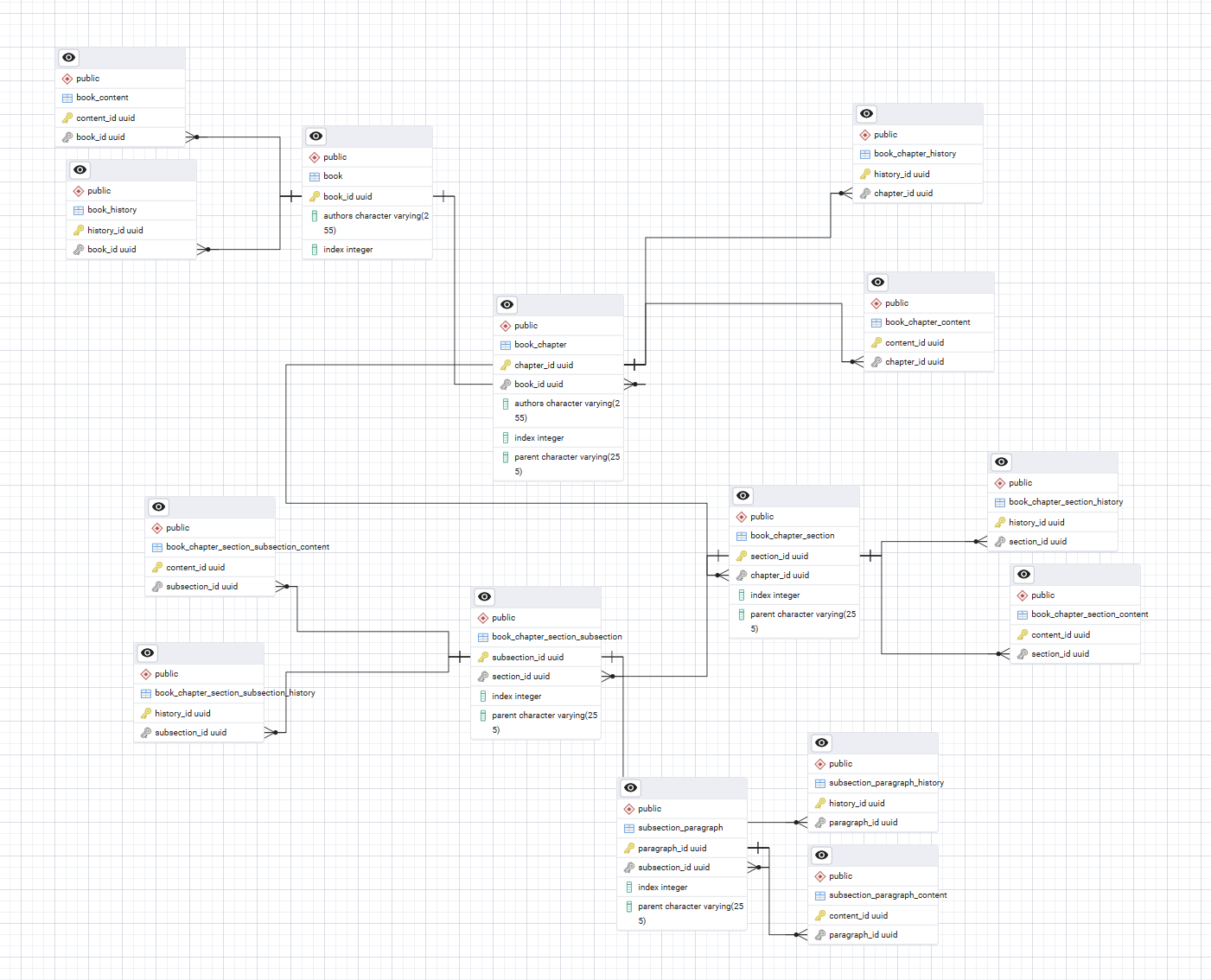Select 'section_id uuid' in book_chapter_section_history
This screenshot has height=980, width=1211.
click(x=1053, y=542)
